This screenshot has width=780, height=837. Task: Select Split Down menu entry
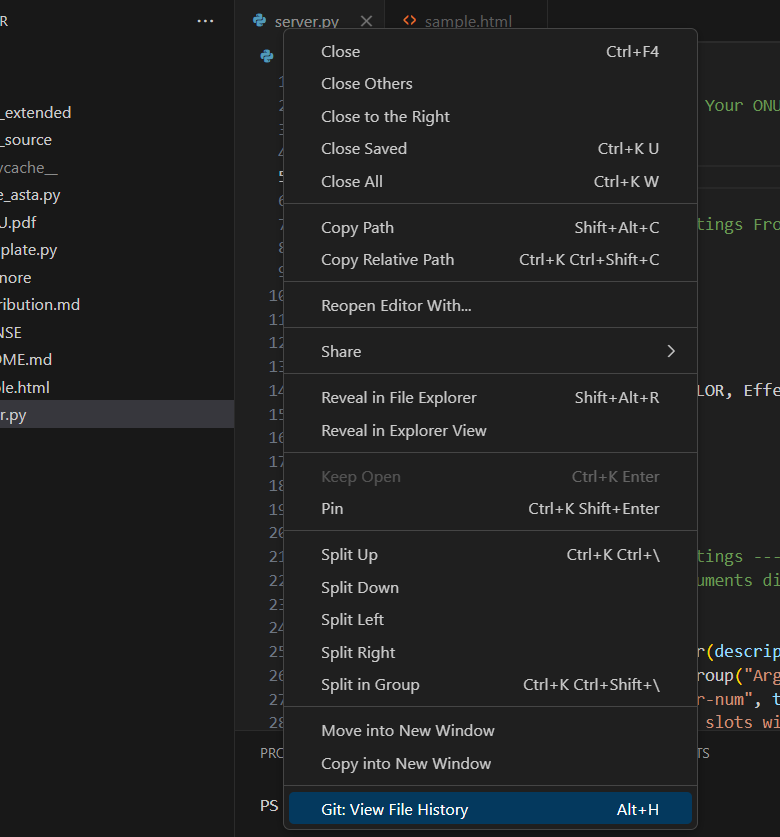490,588
